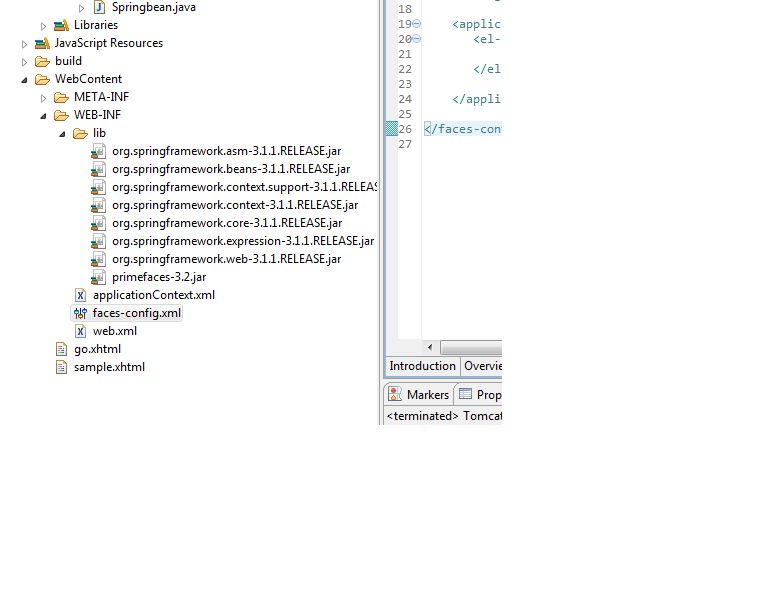This screenshot has height=614, width=768.
Task: Click the go.xhtml page icon
Action: click(61, 350)
